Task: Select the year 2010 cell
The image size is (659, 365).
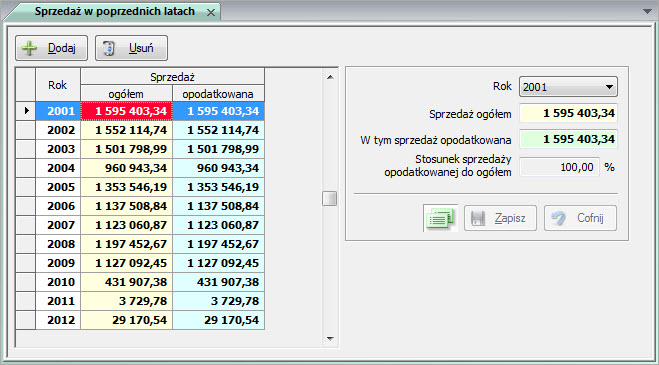Action: coord(58,282)
